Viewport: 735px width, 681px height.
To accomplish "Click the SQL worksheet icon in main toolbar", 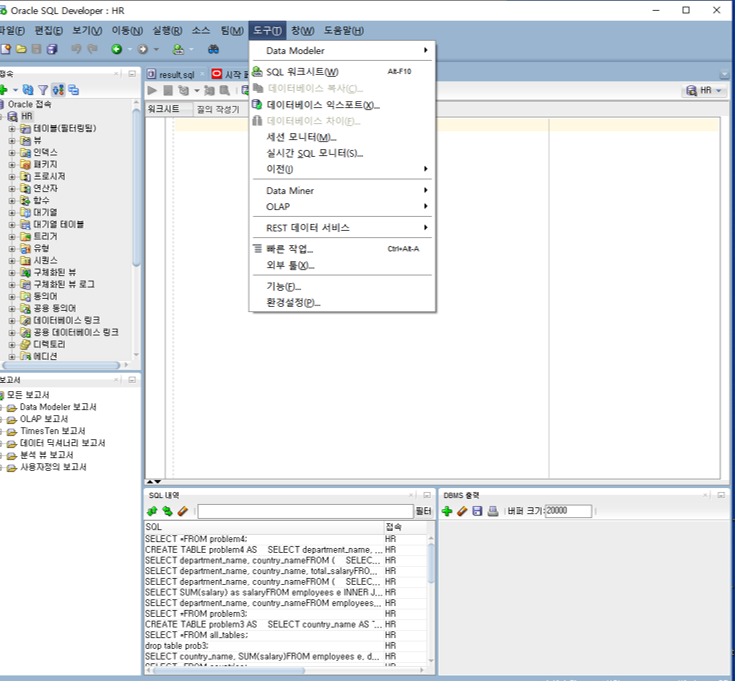I will 178,49.
